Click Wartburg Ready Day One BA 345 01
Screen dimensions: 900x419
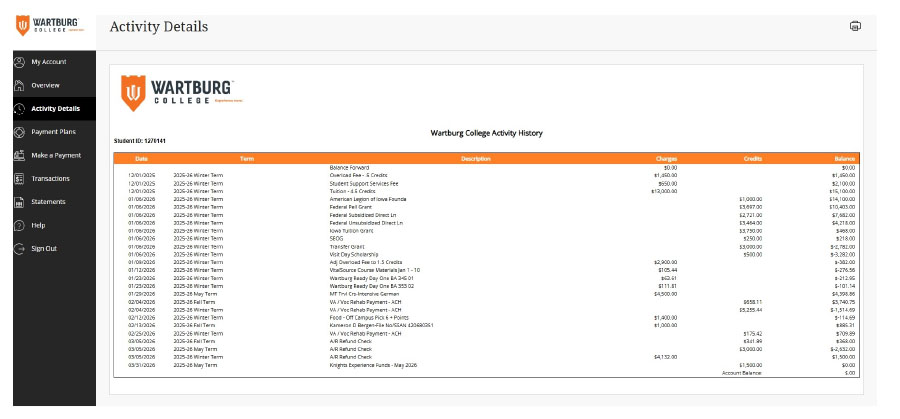click(371, 278)
